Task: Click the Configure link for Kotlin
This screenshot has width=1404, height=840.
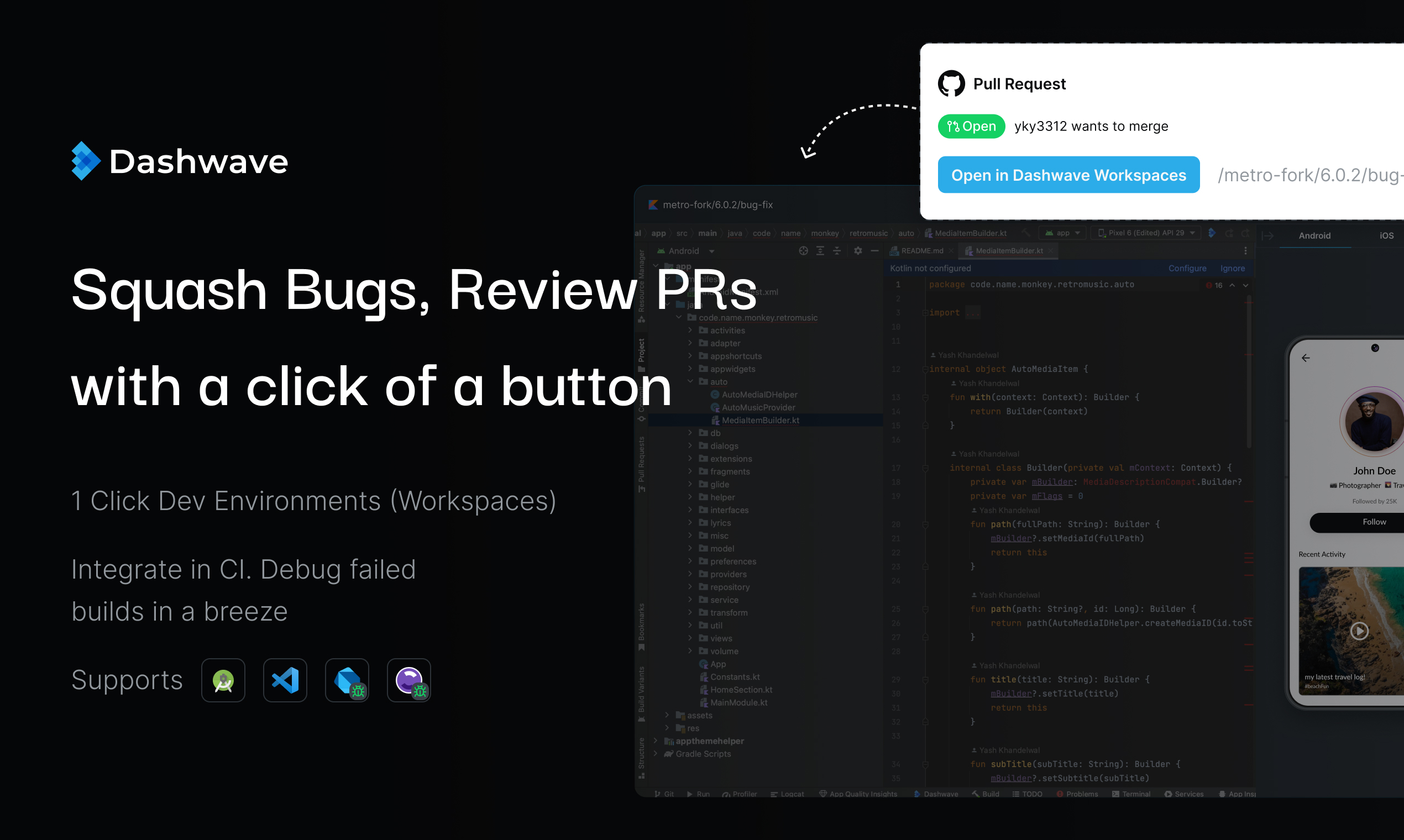Action: (x=1187, y=268)
